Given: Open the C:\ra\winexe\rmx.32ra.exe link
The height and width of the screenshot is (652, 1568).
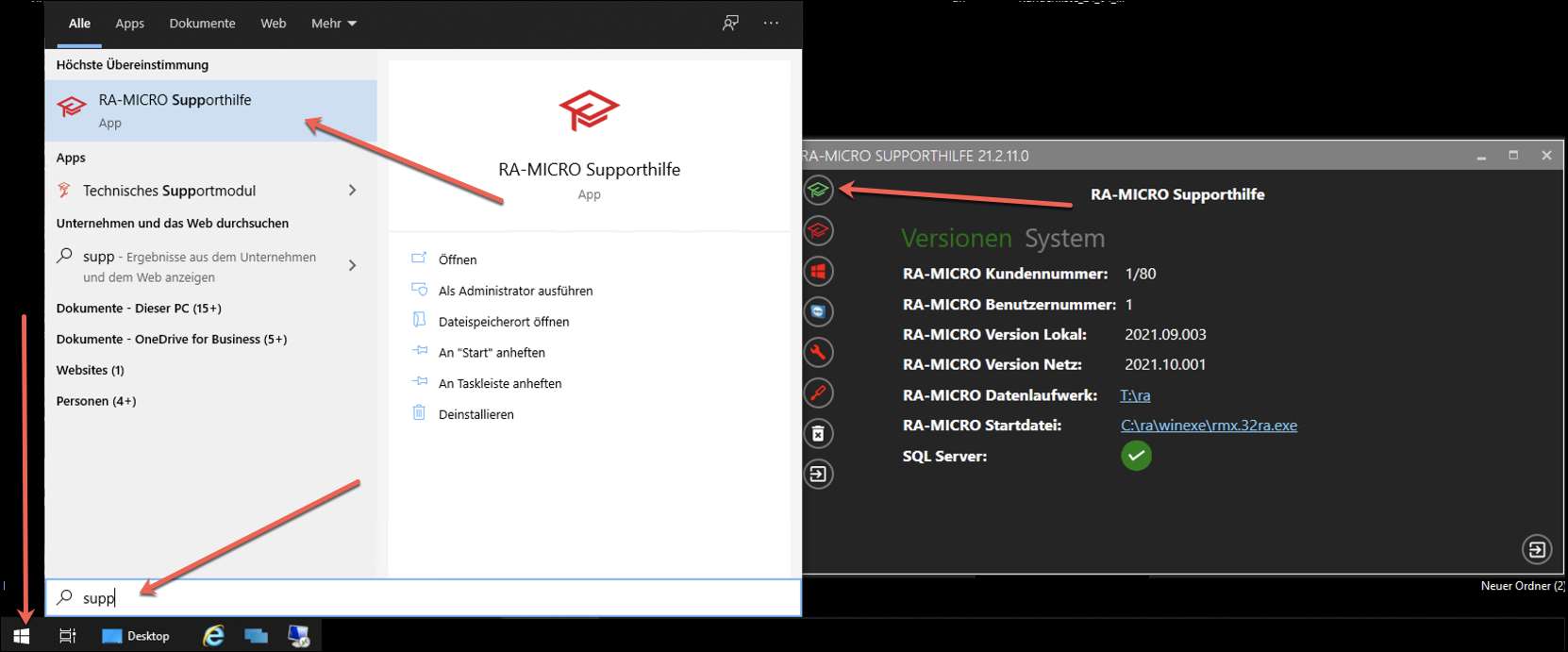Looking at the screenshot, I should tap(1209, 426).
